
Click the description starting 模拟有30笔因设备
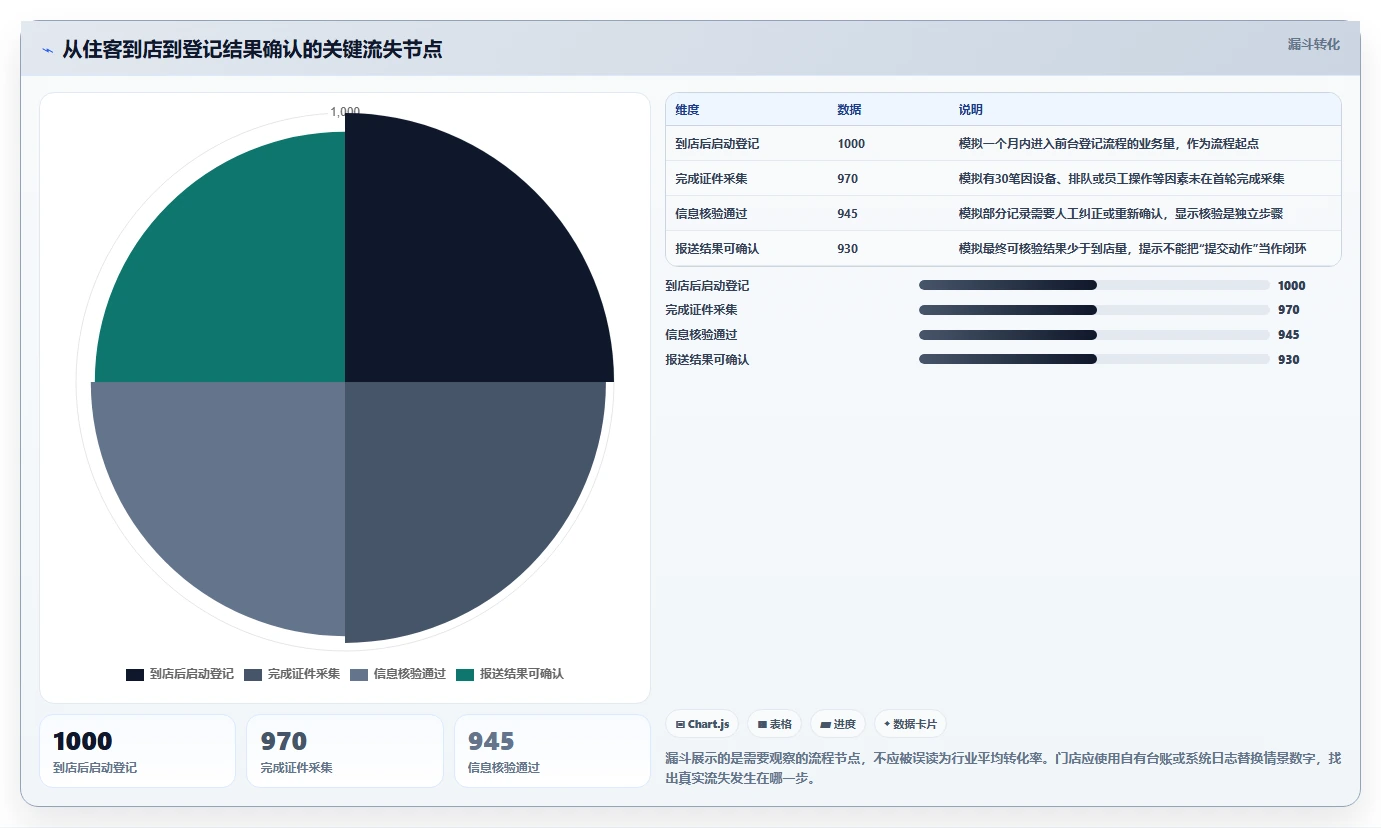click(1121, 179)
